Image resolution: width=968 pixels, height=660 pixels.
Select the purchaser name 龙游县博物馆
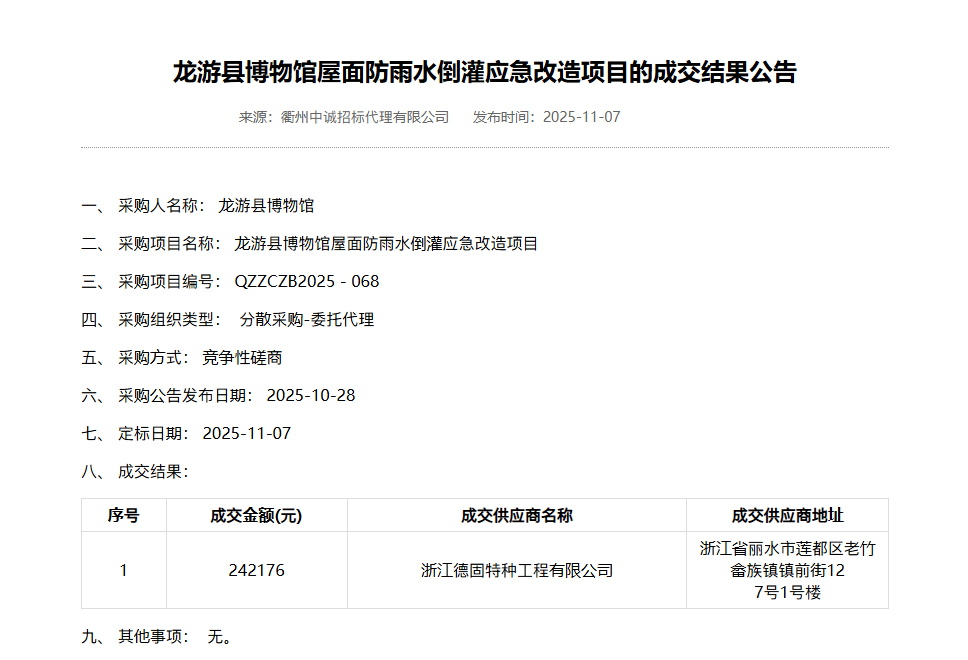266,206
